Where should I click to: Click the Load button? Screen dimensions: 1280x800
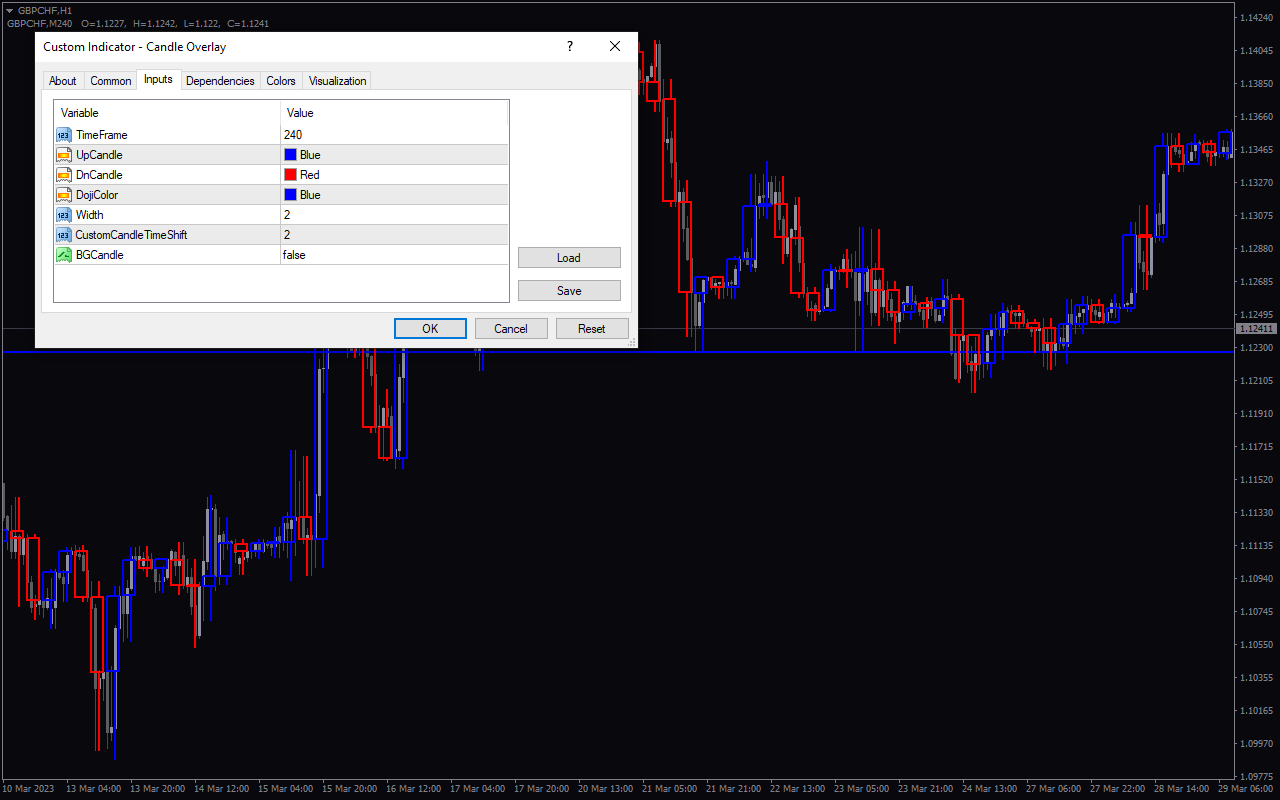click(x=569, y=258)
